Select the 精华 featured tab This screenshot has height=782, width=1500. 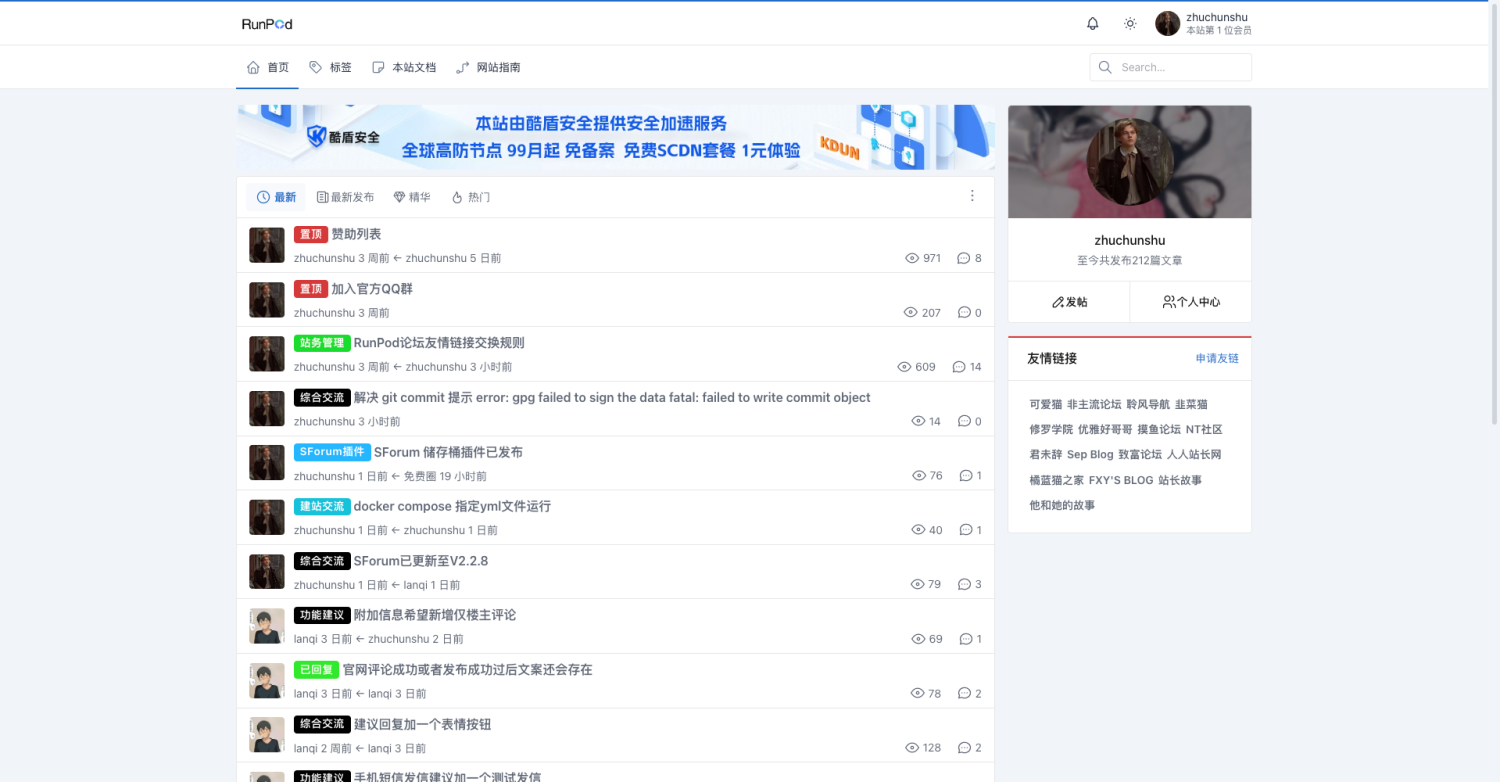point(412,197)
